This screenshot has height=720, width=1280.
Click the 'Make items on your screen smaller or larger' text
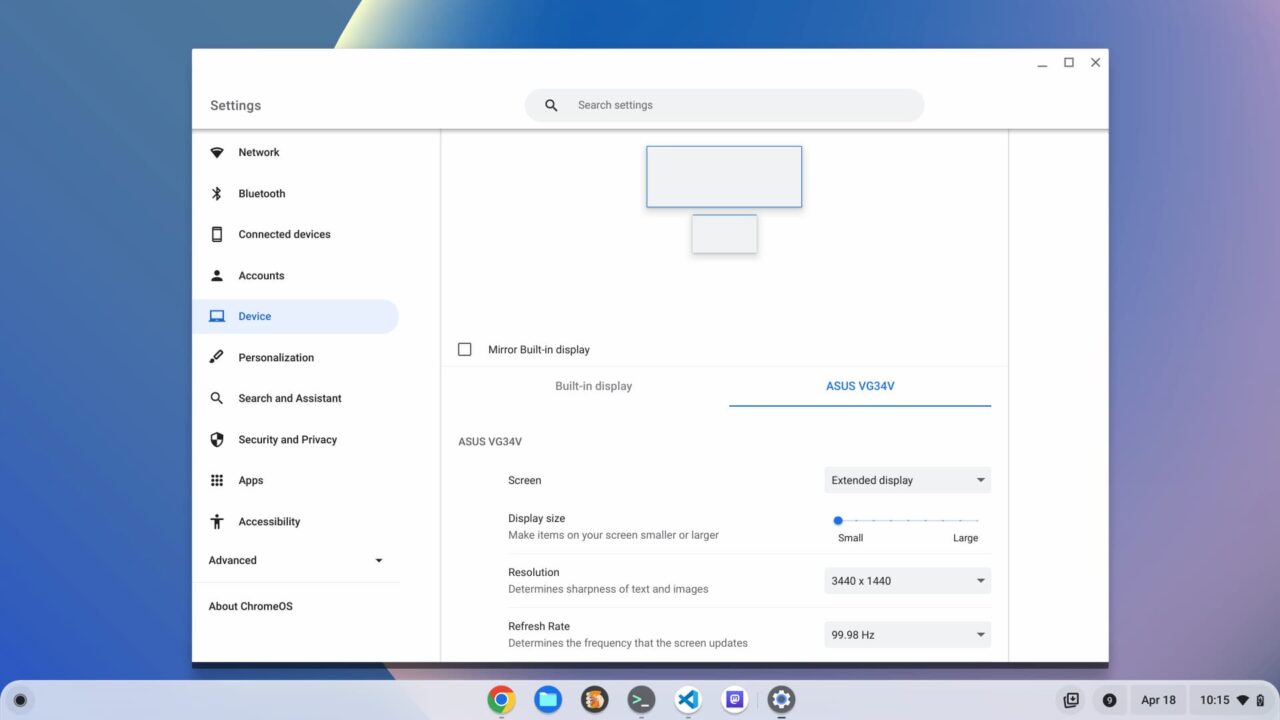(613, 535)
